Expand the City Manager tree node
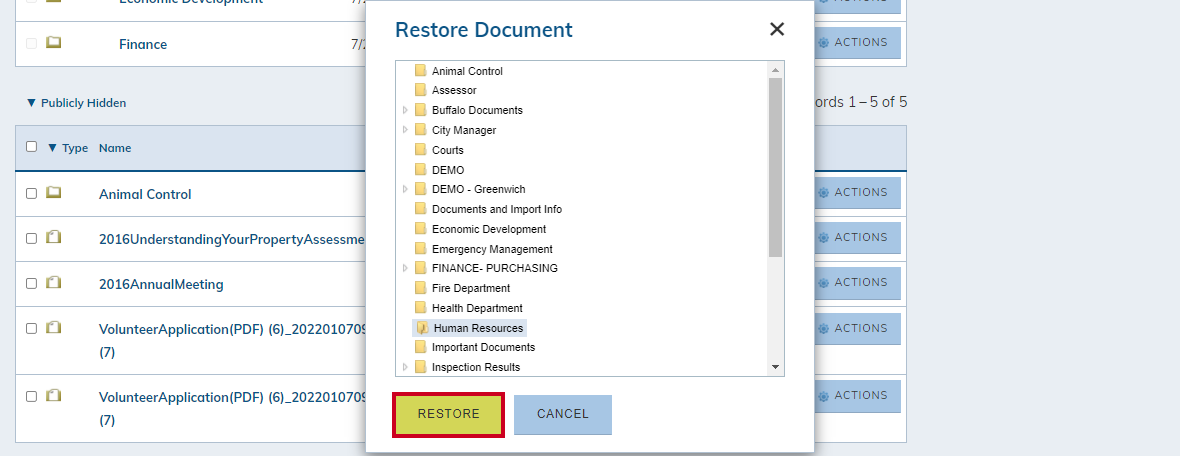1180x456 pixels. tap(406, 130)
